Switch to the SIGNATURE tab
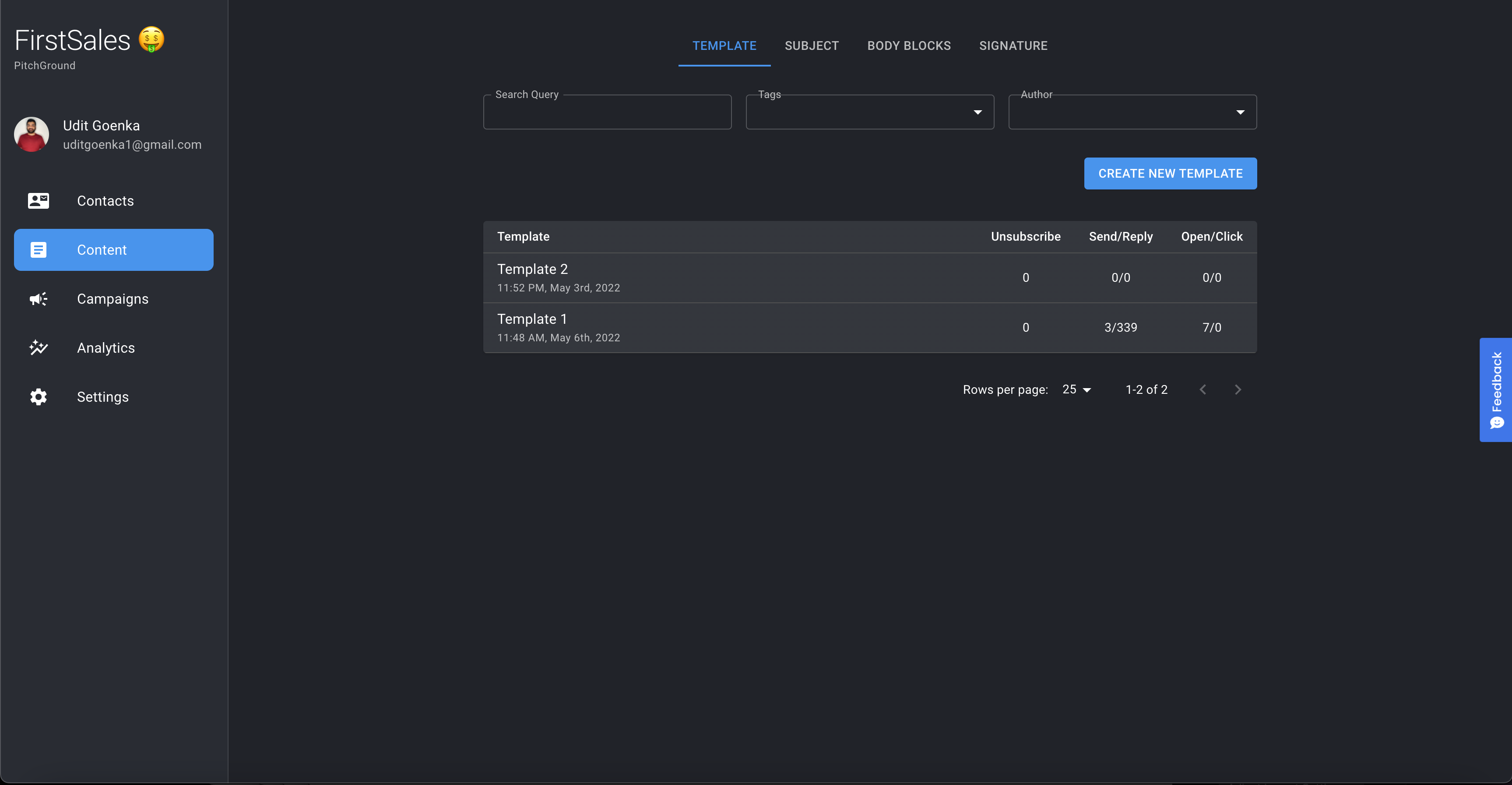 1013,45
